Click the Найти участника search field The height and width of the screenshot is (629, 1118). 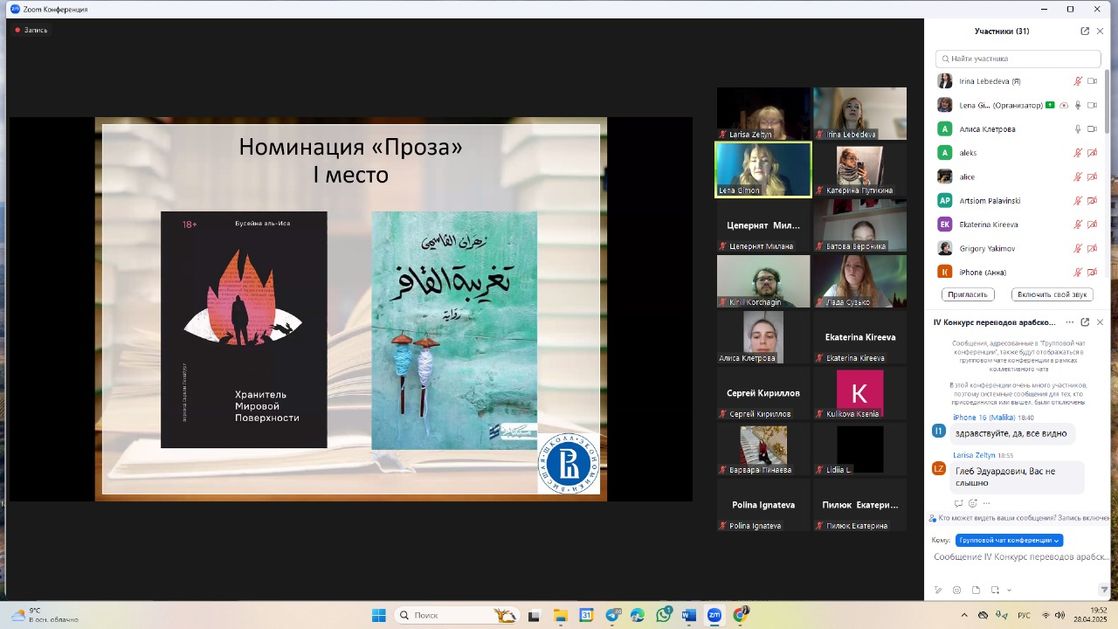[1018, 58]
